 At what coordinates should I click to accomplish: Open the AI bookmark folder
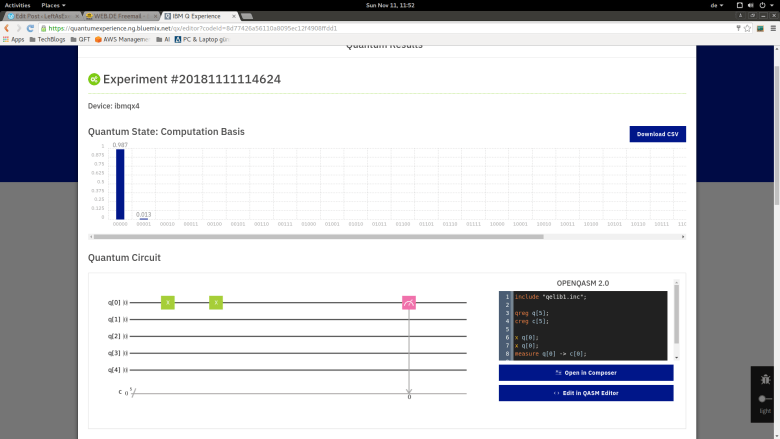[163, 39]
